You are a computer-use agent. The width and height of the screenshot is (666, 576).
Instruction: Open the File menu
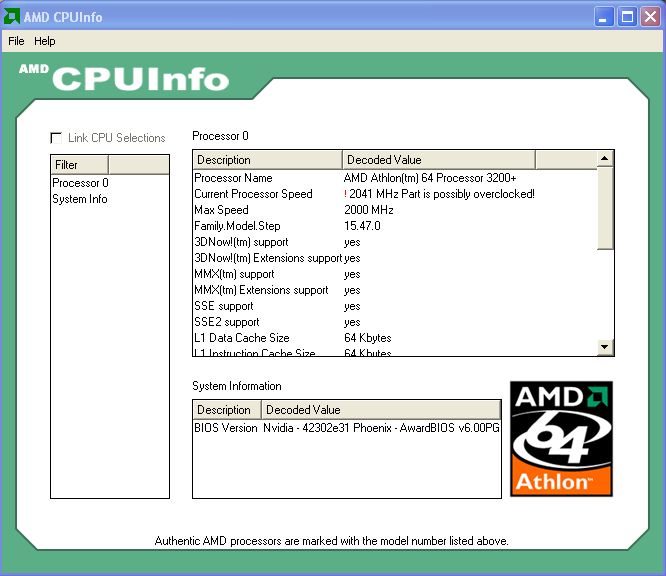(16, 41)
